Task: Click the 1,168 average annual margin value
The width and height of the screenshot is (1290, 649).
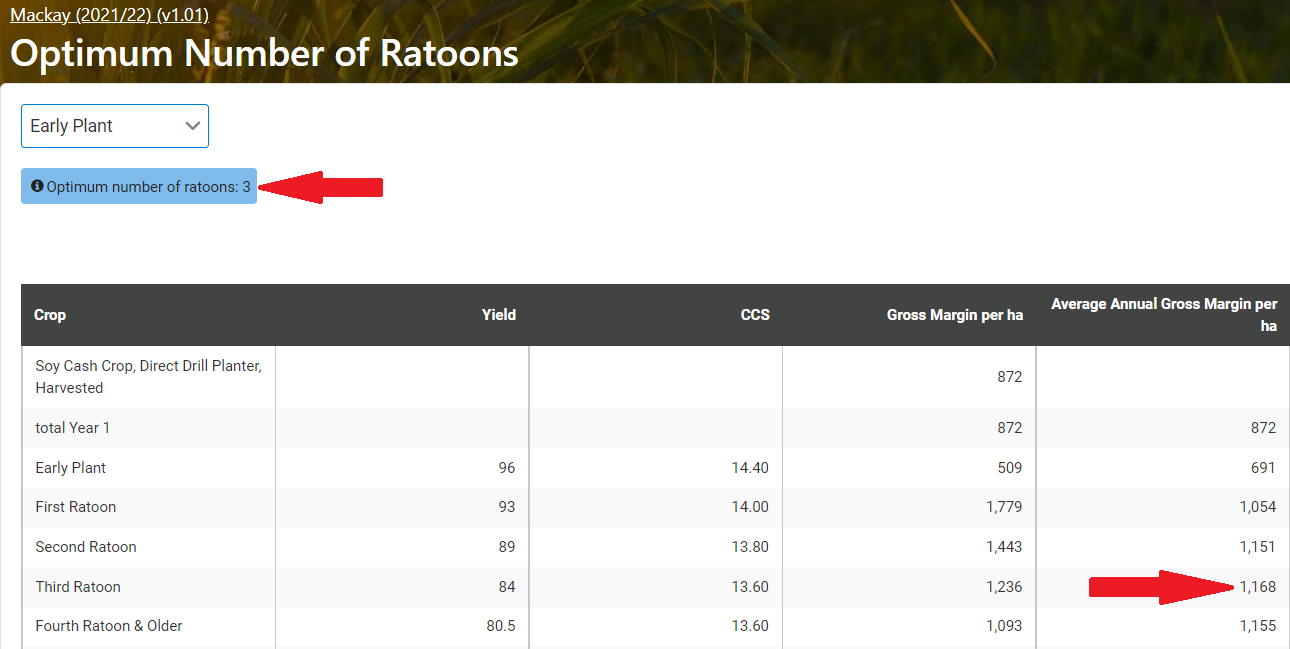Action: [1257, 587]
